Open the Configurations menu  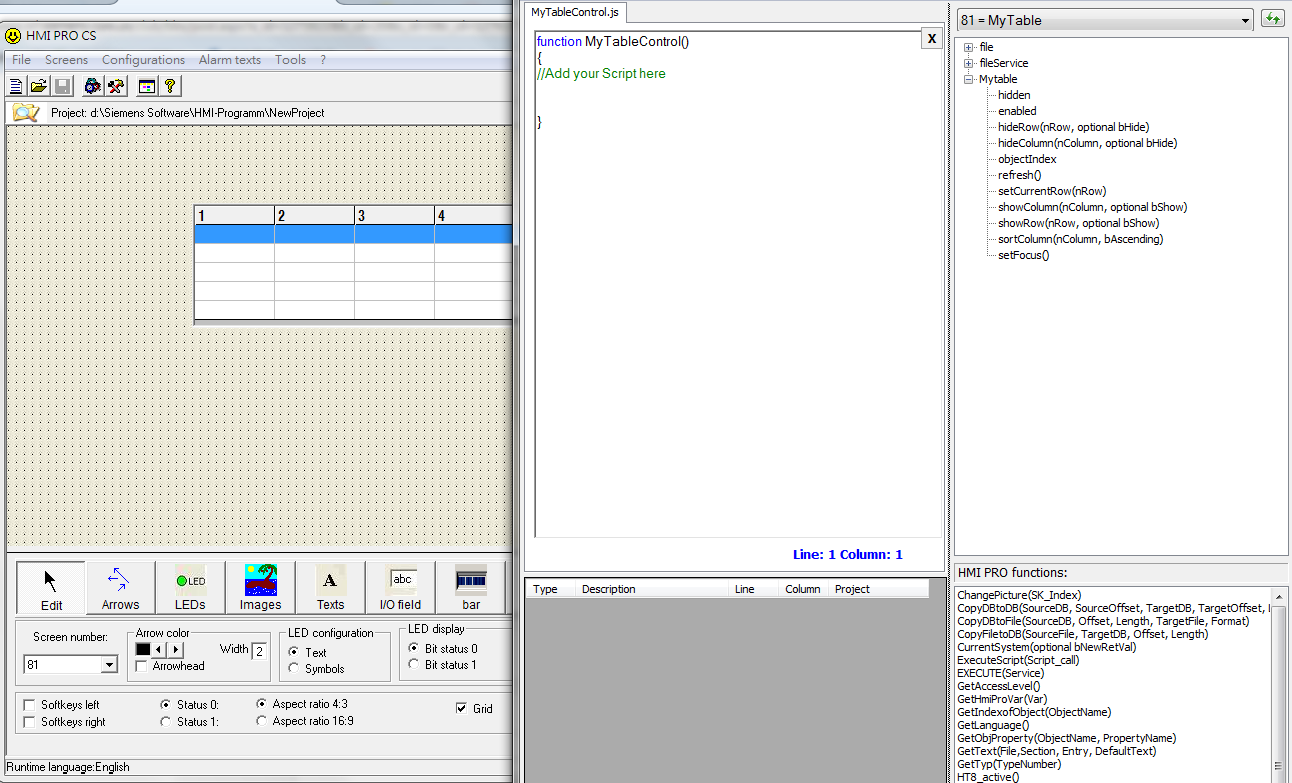tap(143, 60)
